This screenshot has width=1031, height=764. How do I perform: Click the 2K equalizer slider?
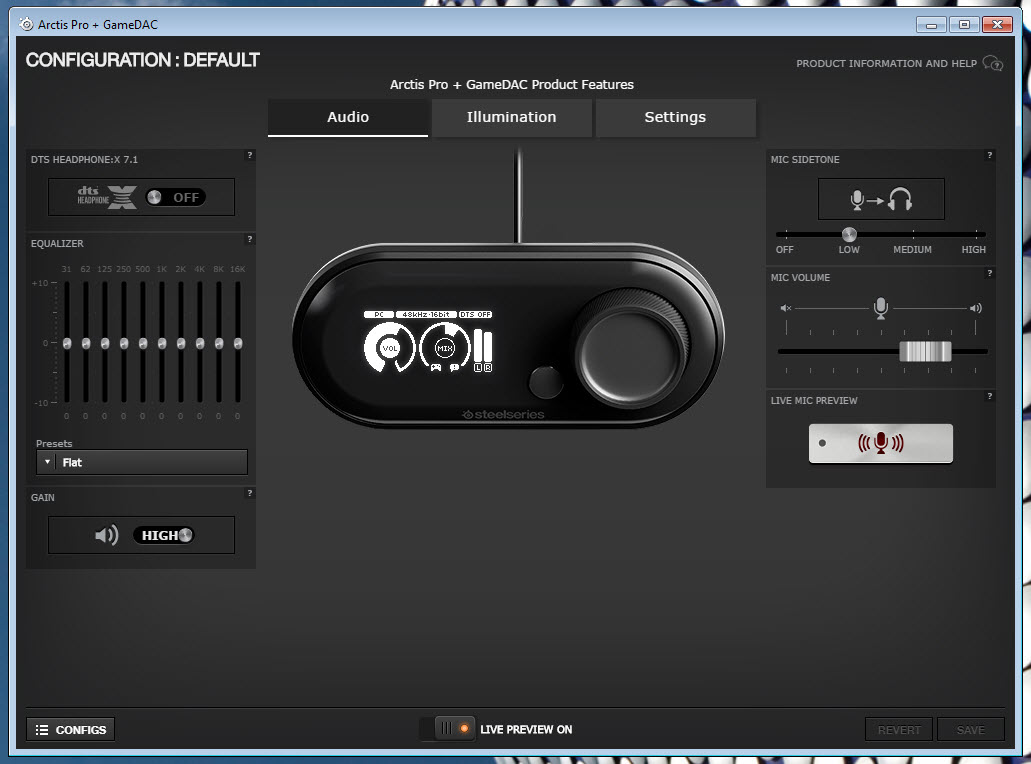(x=181, y=343)
